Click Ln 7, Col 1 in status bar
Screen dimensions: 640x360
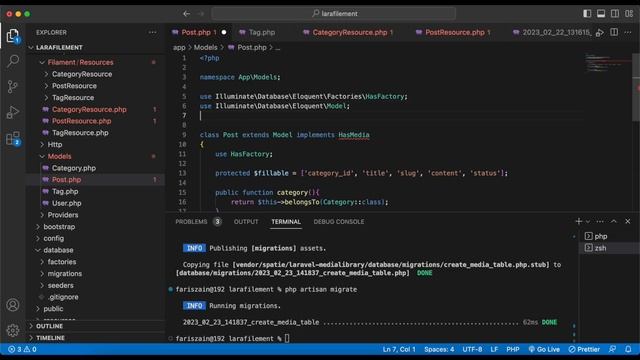click(x=399, y=349)
